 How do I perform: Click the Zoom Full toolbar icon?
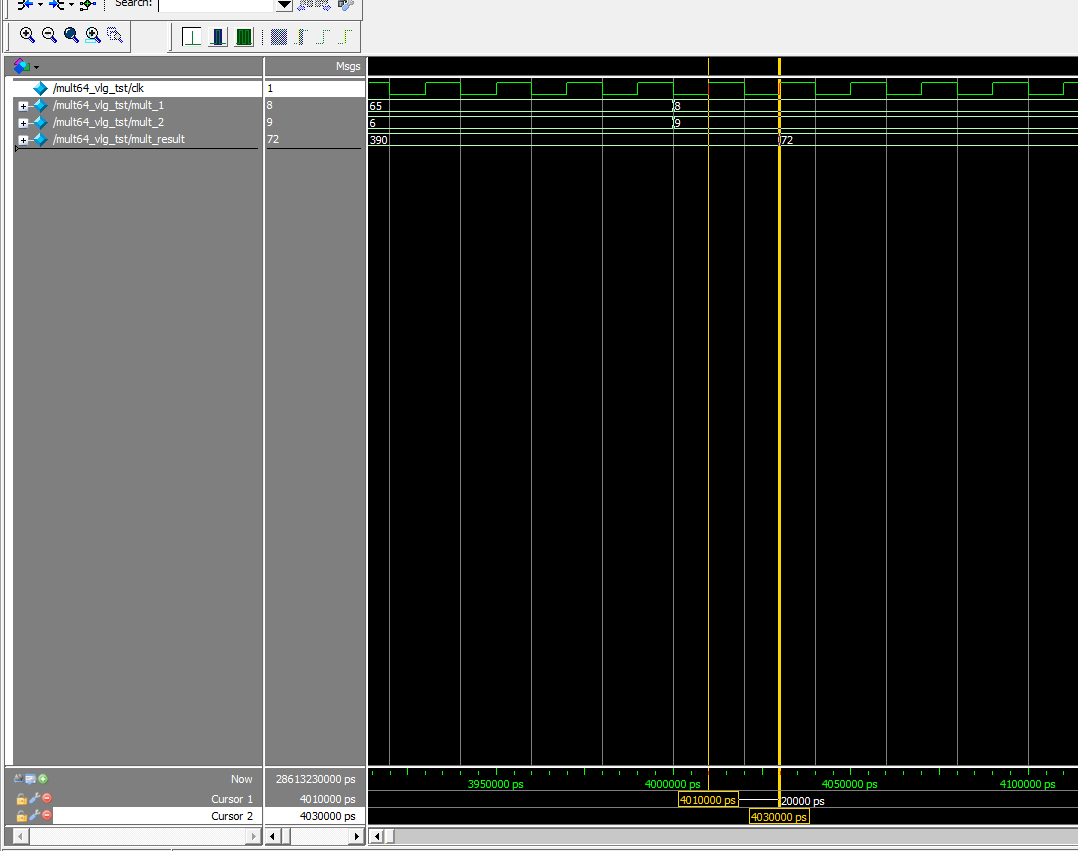click(71, 35)
